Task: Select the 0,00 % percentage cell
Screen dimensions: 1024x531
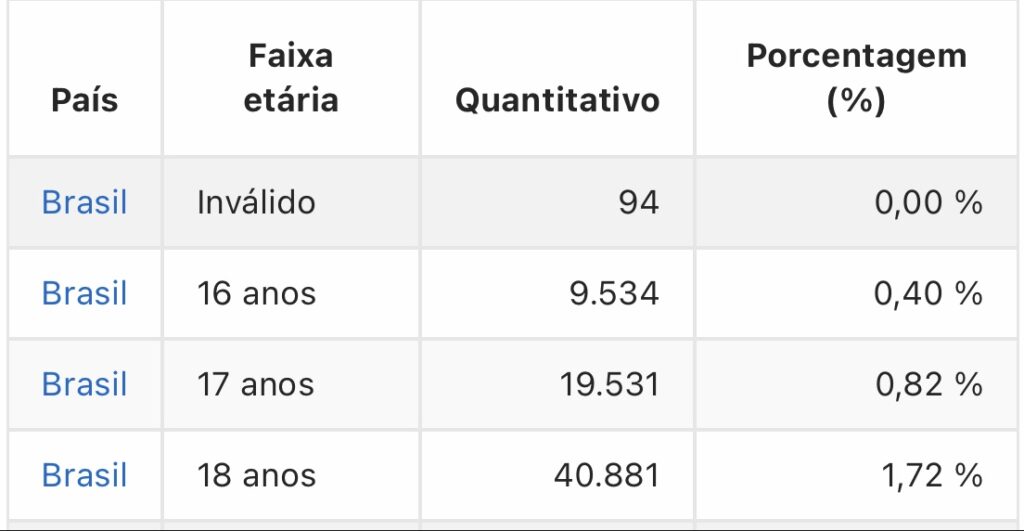Action: click(856, 202)
